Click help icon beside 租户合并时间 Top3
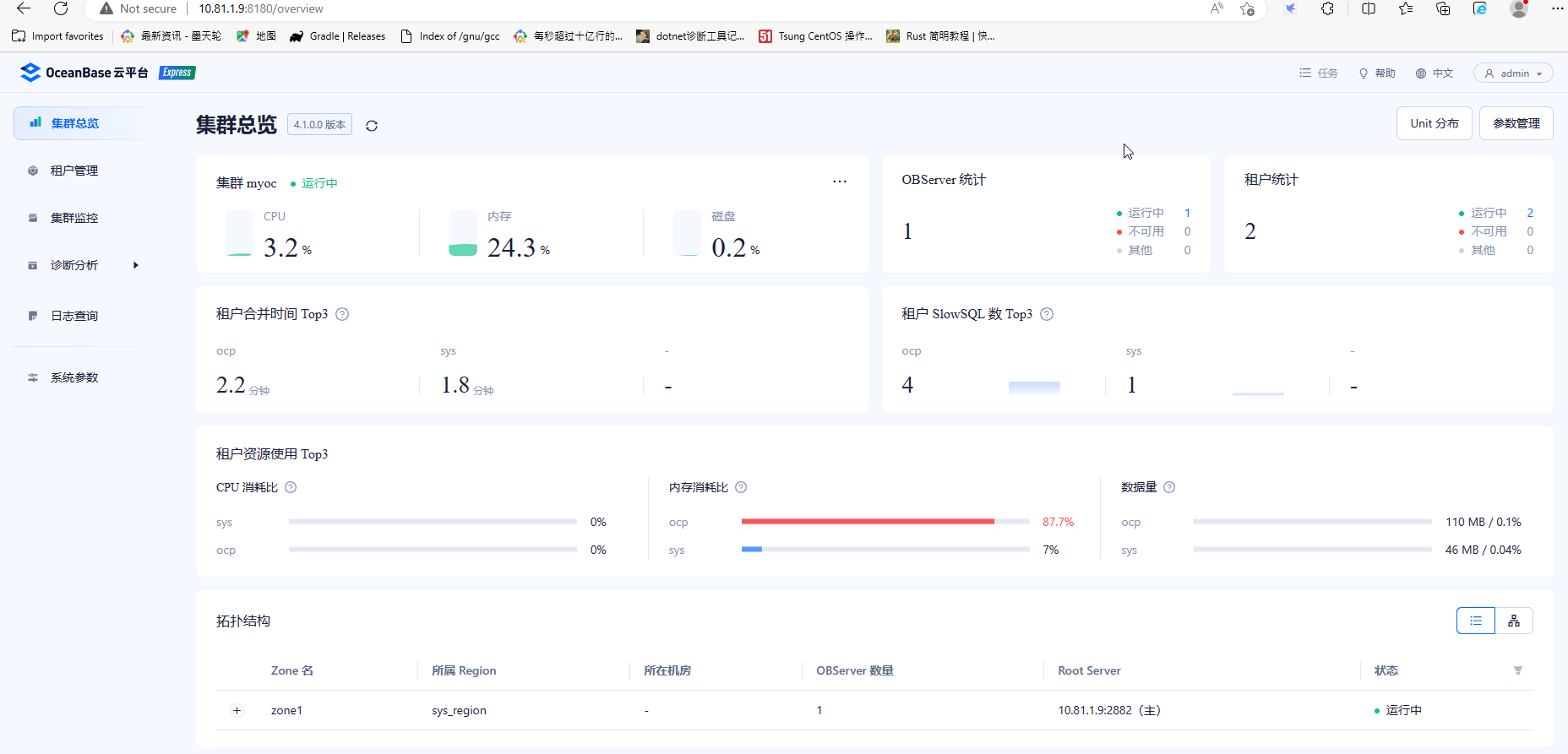1568x754 pixels. [x=342, y=314]
